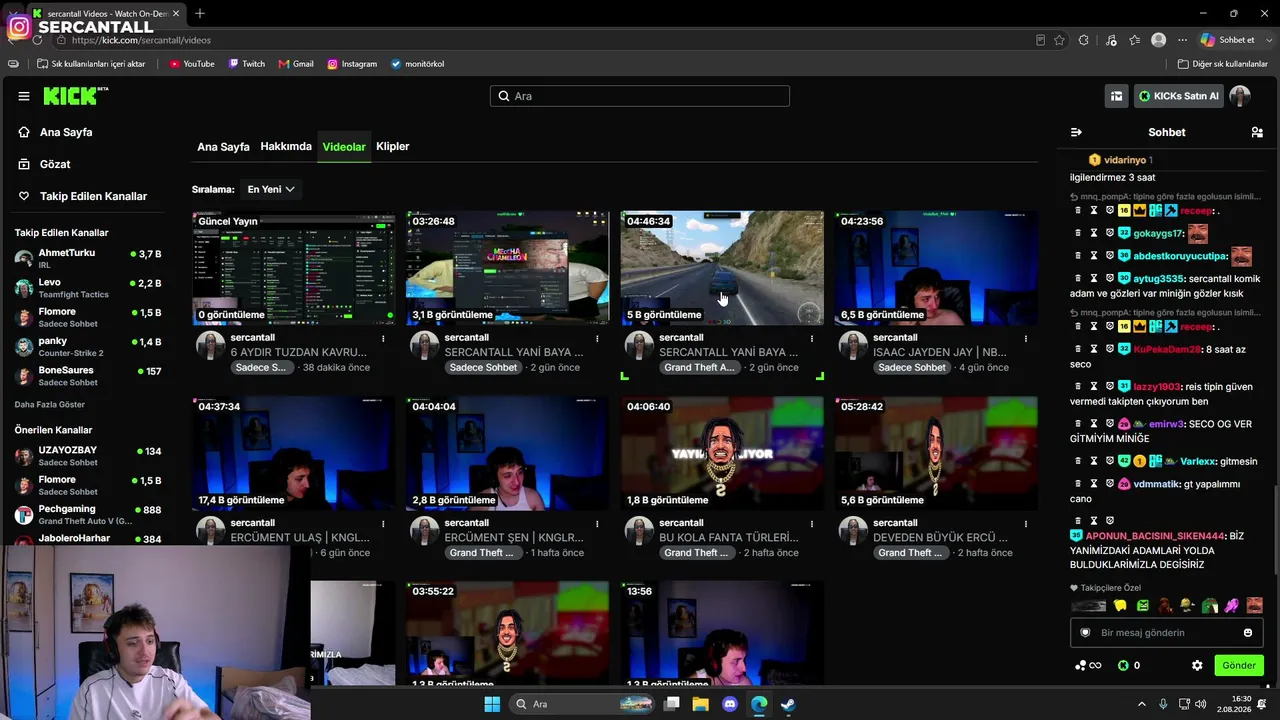Image resolution: width=1280 pixels, height=720 pixels.
Task: Open the Kick profile avatar menu
Action: [1240, 96]
